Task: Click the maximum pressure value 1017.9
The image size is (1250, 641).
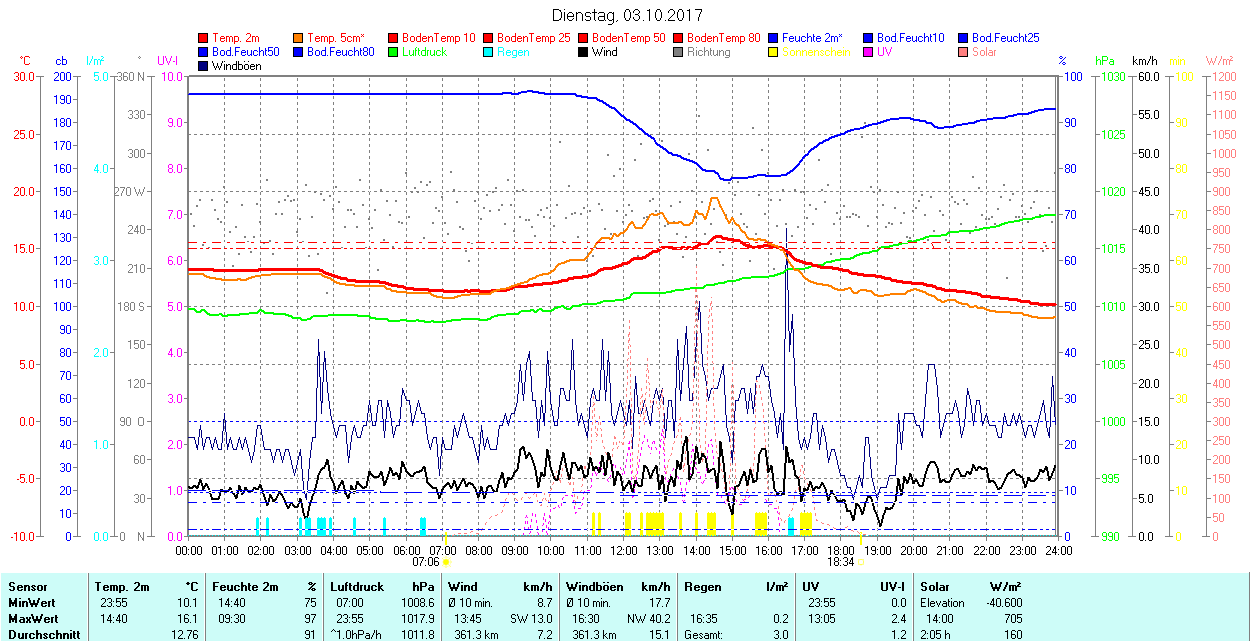Action: pyautogui.click(x=418, y=619)
